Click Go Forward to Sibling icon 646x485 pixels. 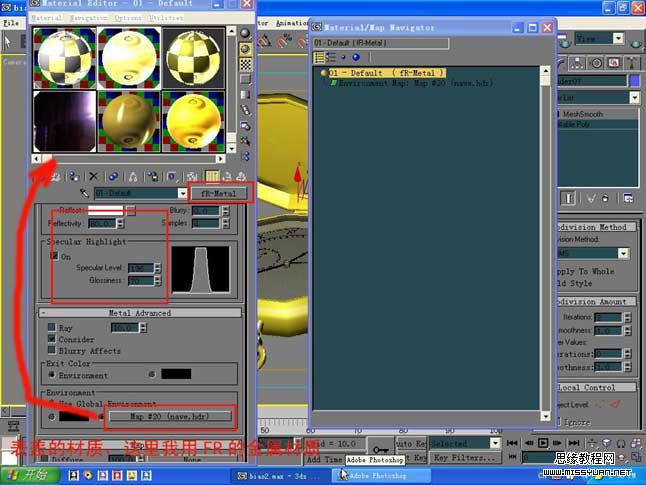click(x=241, y=177)
